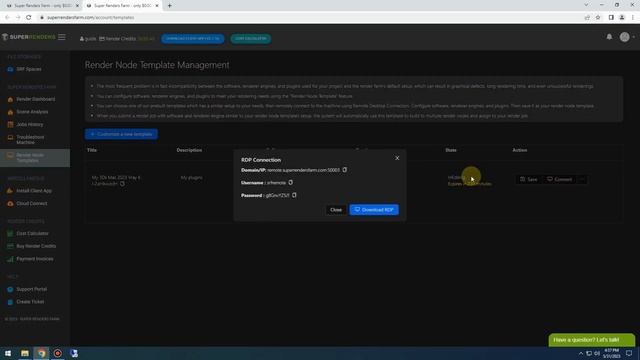Close the active second browser tab

coord(157,6)
